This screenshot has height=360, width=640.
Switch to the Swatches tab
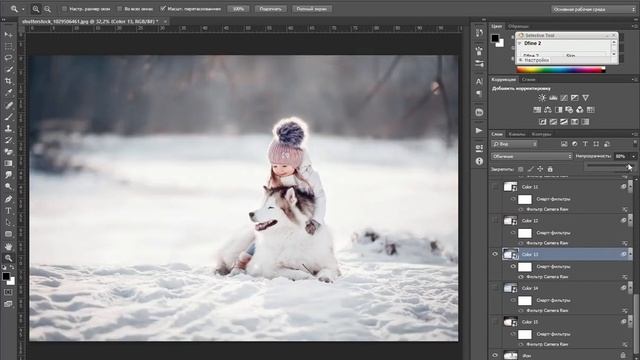tap(518, 26)
